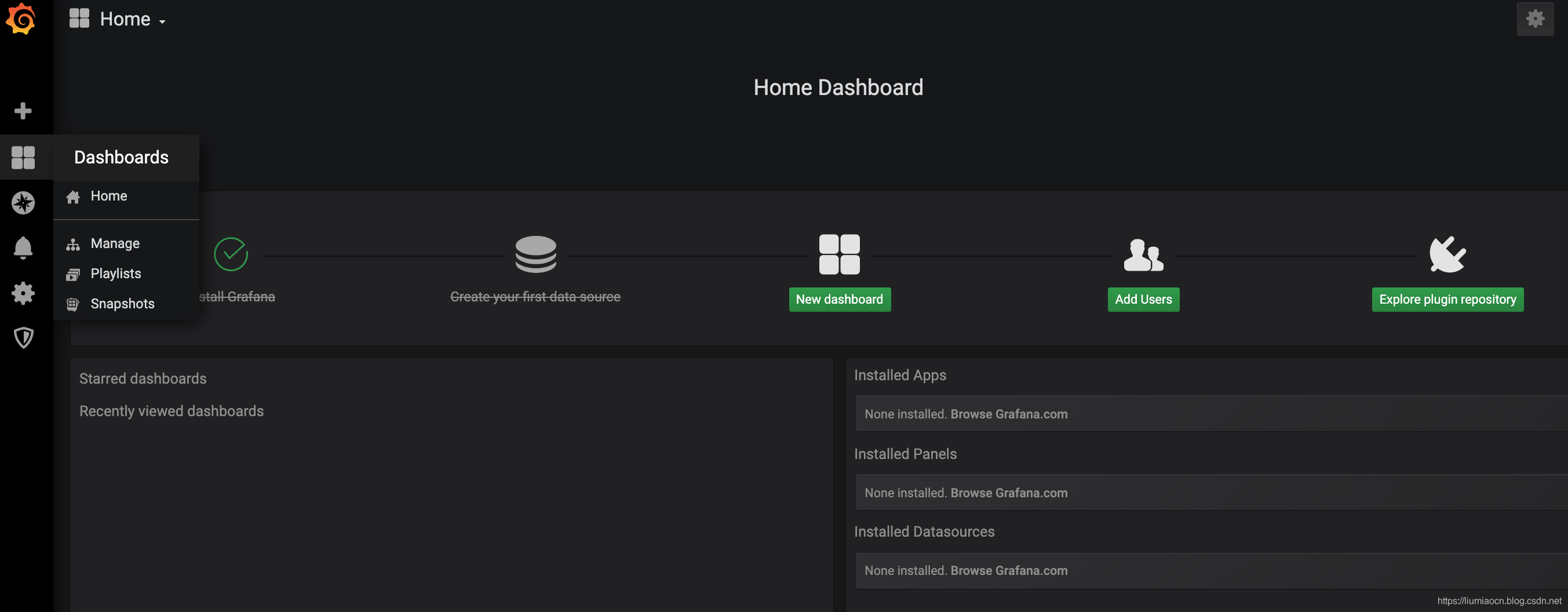
Task: Click the Grafana logo icon
Action: tap(21, 19)
